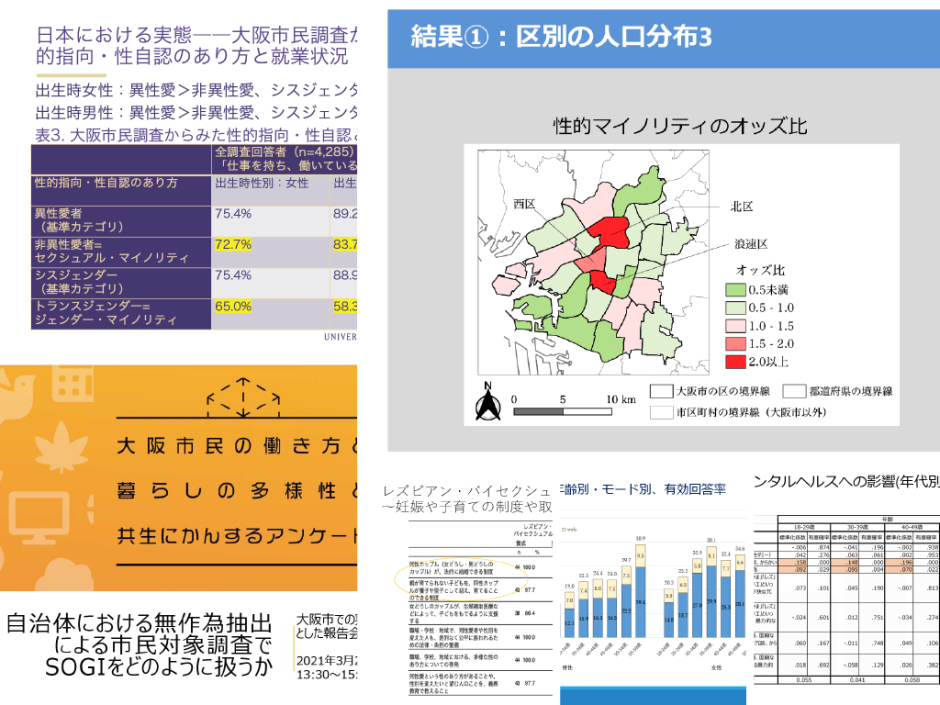Click the building icon on the orange banner
The width and height of the screenshot is (940, 705).
[x=73, y=382]
